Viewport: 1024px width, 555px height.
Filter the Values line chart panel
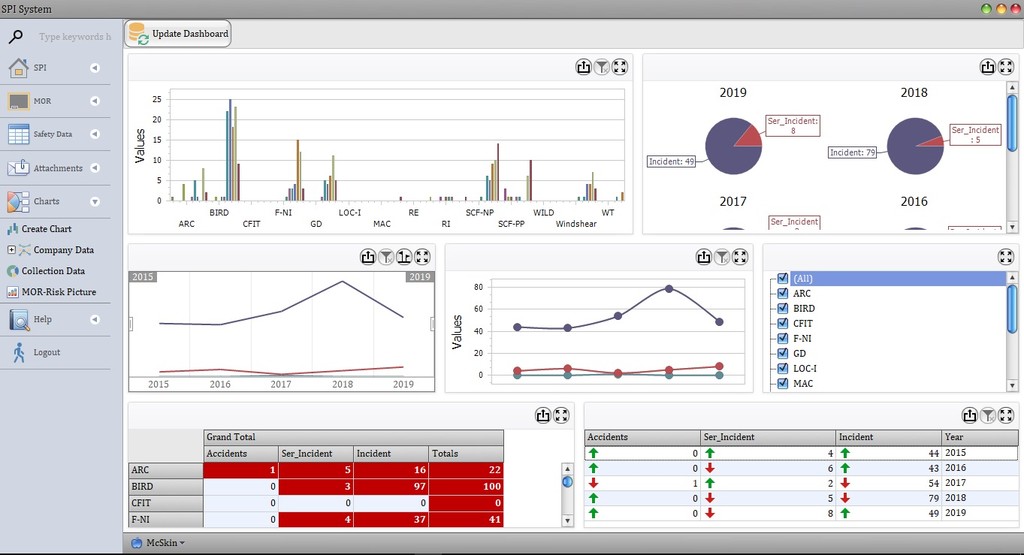click(722, 257)
